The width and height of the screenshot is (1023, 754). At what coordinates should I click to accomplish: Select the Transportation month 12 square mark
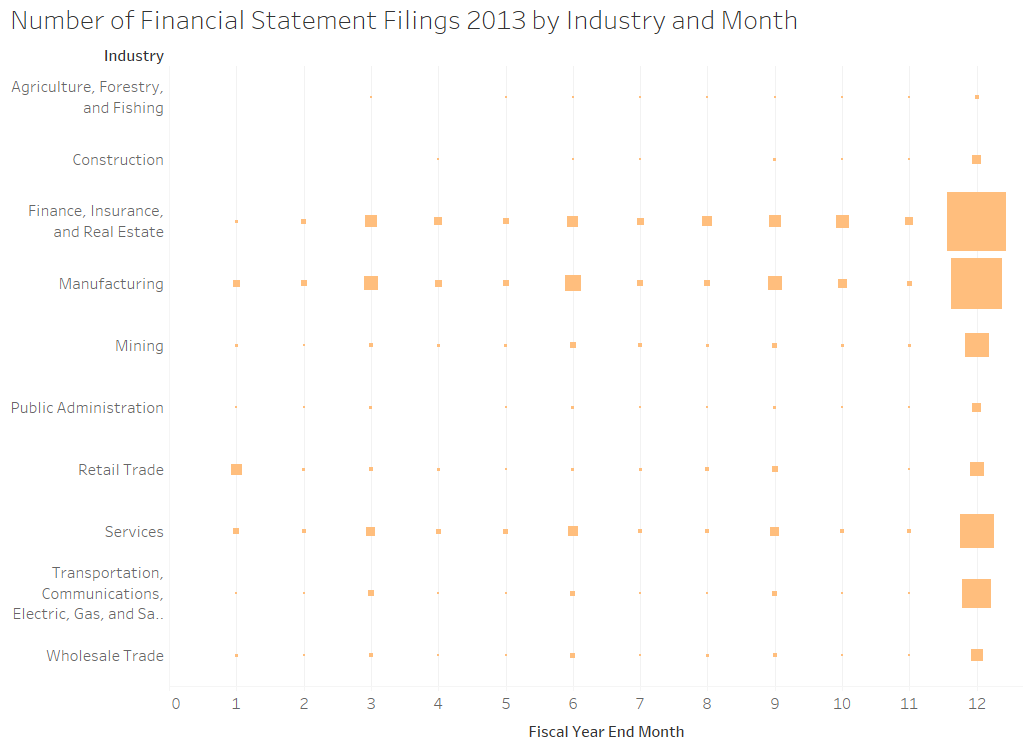[976, 594]
